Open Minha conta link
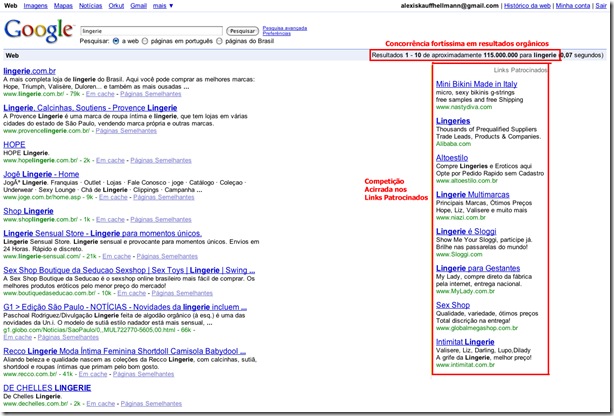The height and width of the screenshot is (416, 614). (x=573, y=6)
